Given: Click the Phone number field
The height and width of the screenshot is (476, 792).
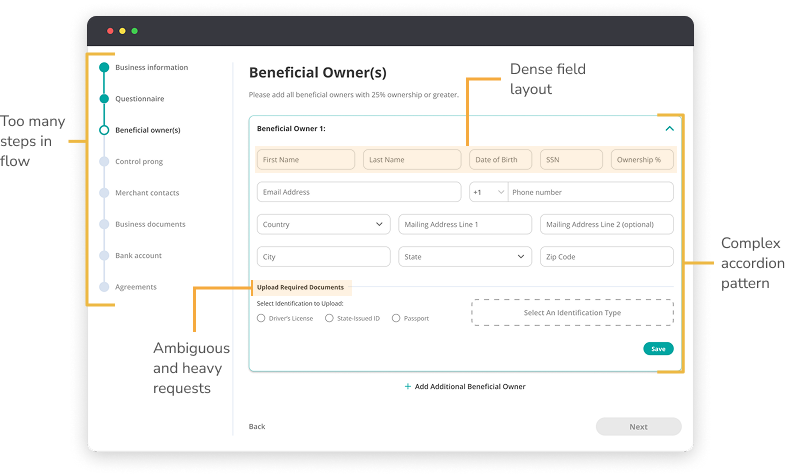Looking at the screenshot, I should (590, 192).
